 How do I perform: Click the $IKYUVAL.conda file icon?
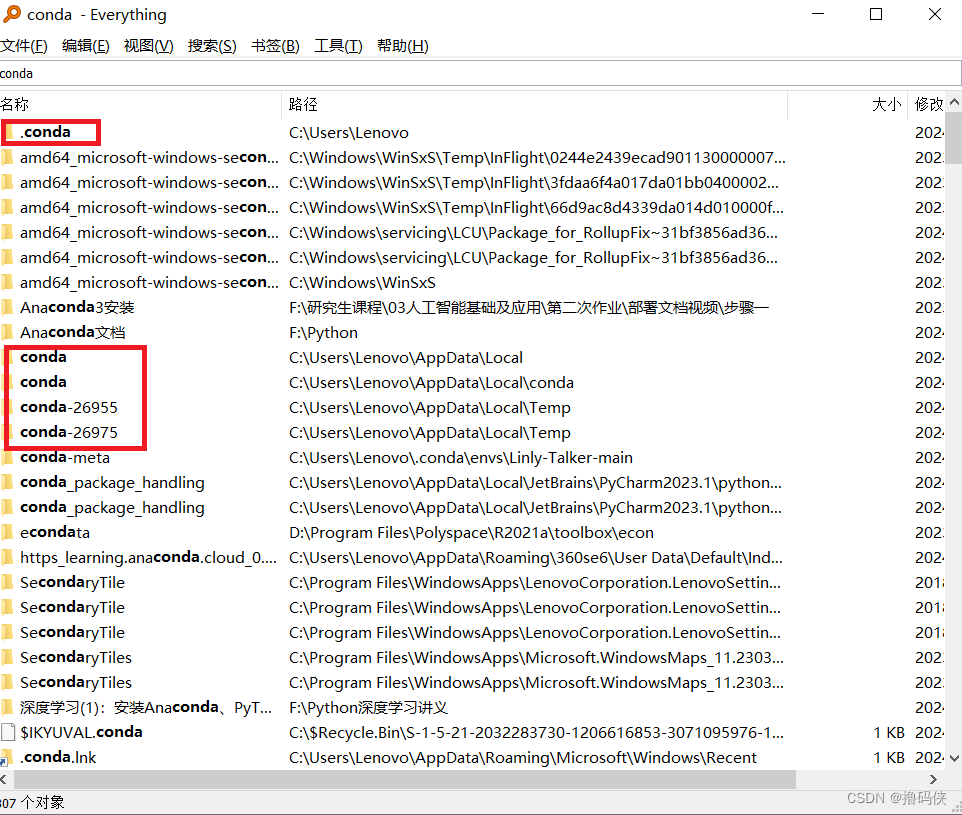pyautogui.click(x=8, y=732)
